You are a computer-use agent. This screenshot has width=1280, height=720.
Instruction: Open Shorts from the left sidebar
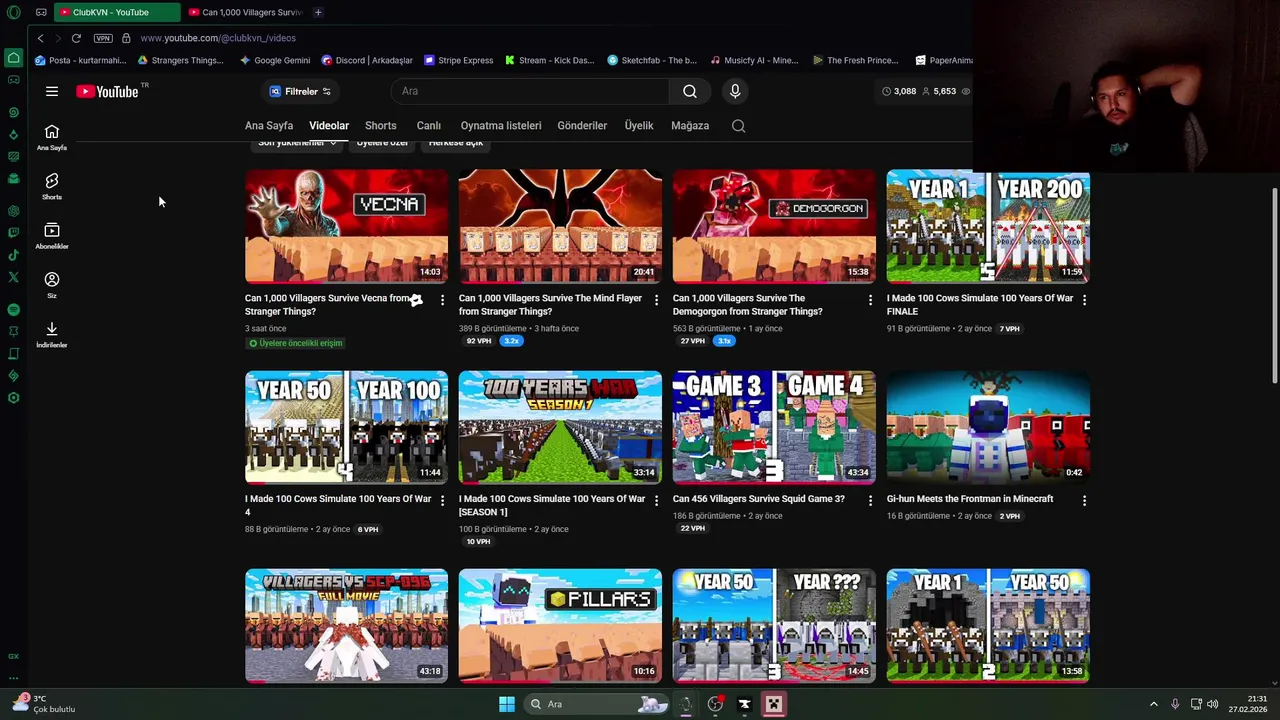click(52, 187)
